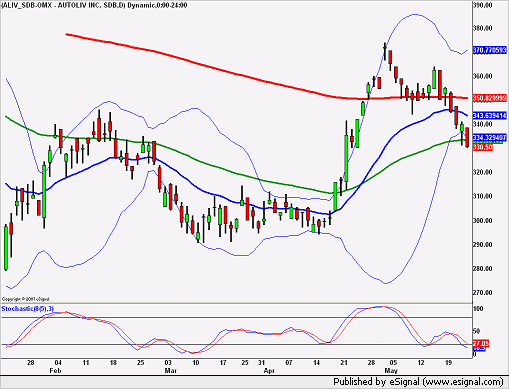The image size is (509, 389).
Task: Click the 390.00 price axis label
Action: [x=483, y=5]
